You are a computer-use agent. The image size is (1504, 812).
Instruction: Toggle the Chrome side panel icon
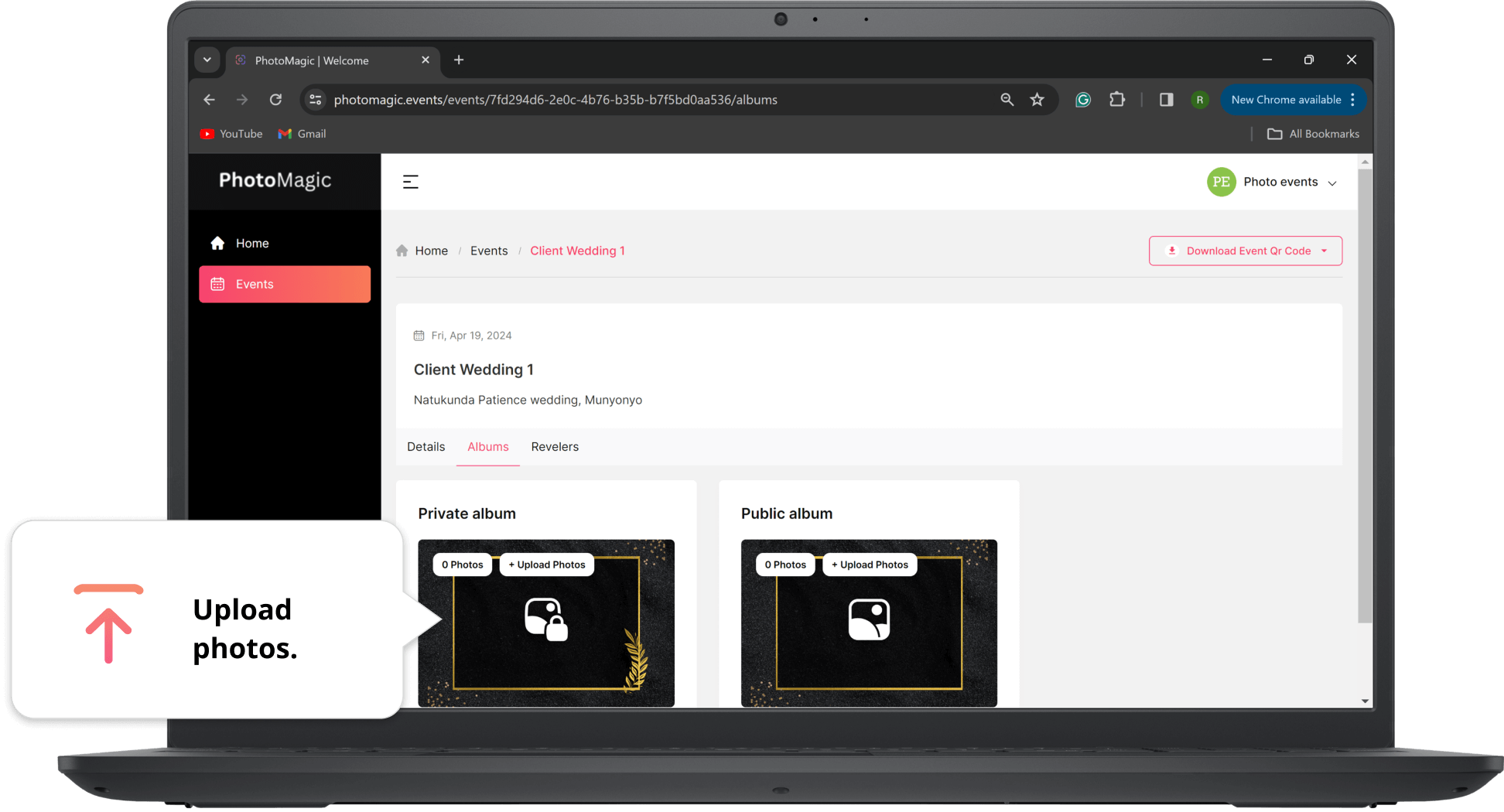[1166, 100]
